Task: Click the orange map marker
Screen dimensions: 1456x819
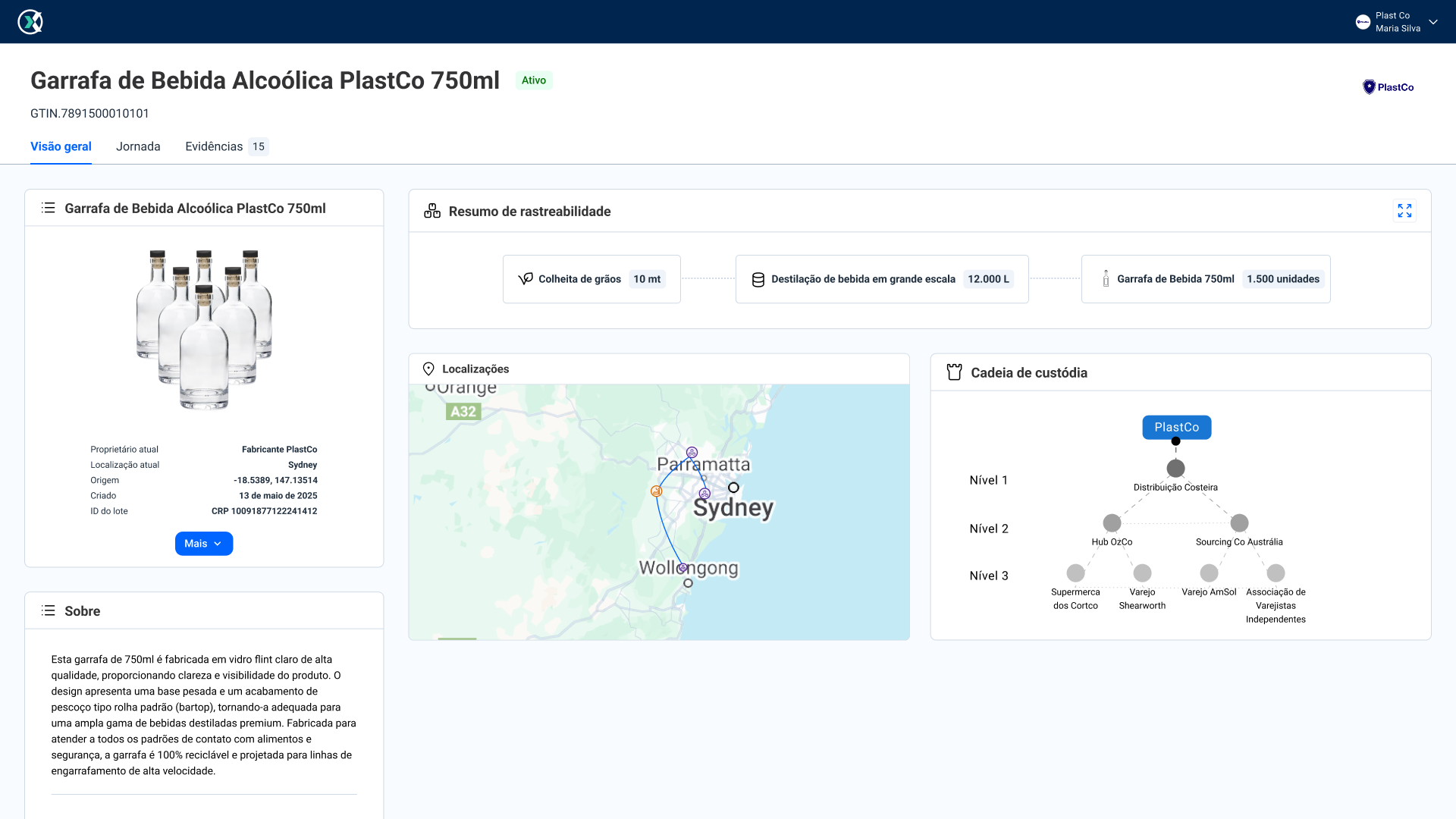Action: 657,491
